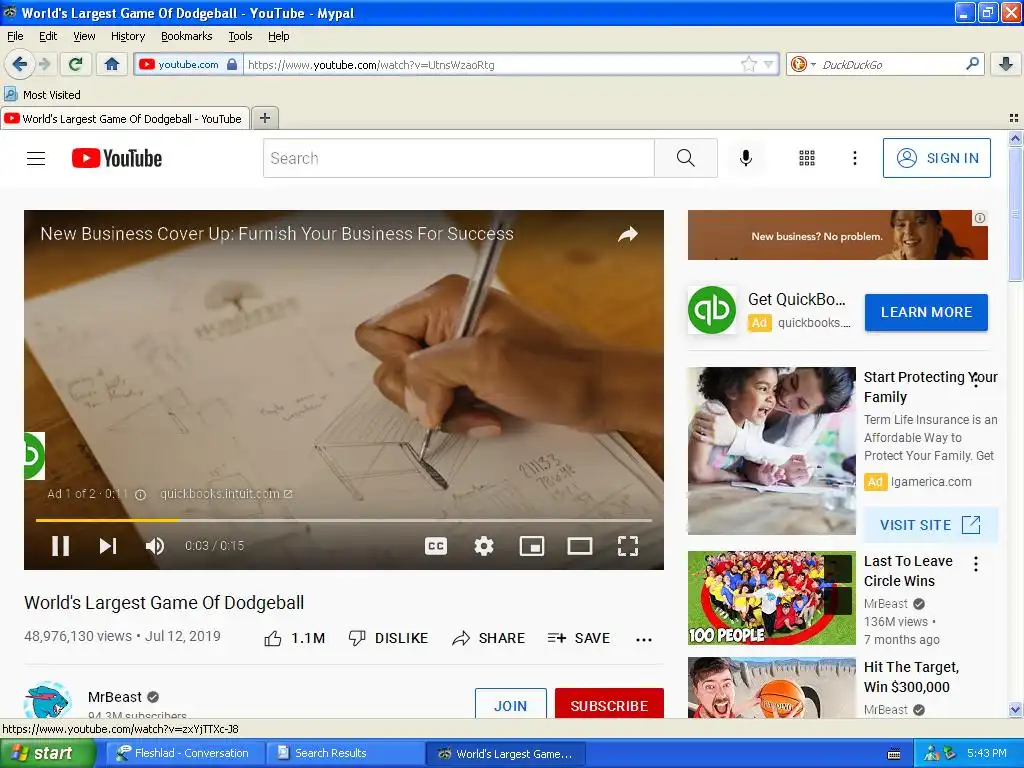The image size is (1024, 768).
Task: Bookmark this page with the star icon
Action: [748, 64]
